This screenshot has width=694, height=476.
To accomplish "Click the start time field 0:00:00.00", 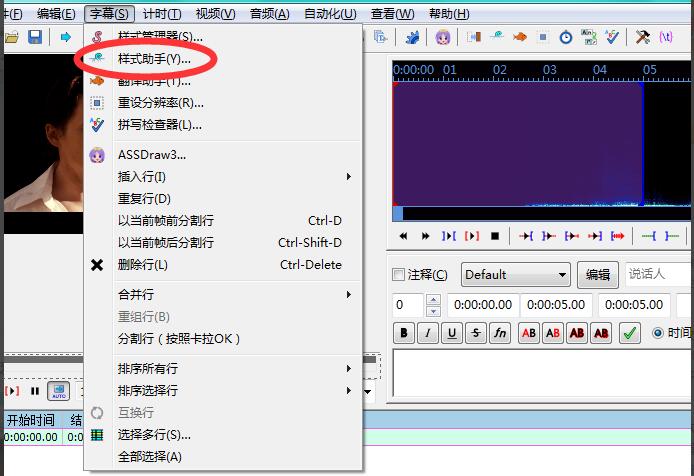I will pos(483,305).
